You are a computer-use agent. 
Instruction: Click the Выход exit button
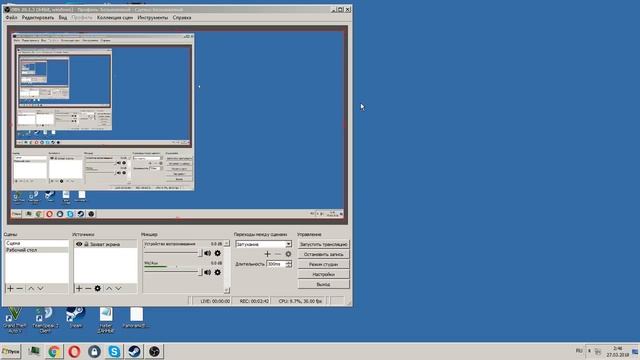(x=323, y=284)
